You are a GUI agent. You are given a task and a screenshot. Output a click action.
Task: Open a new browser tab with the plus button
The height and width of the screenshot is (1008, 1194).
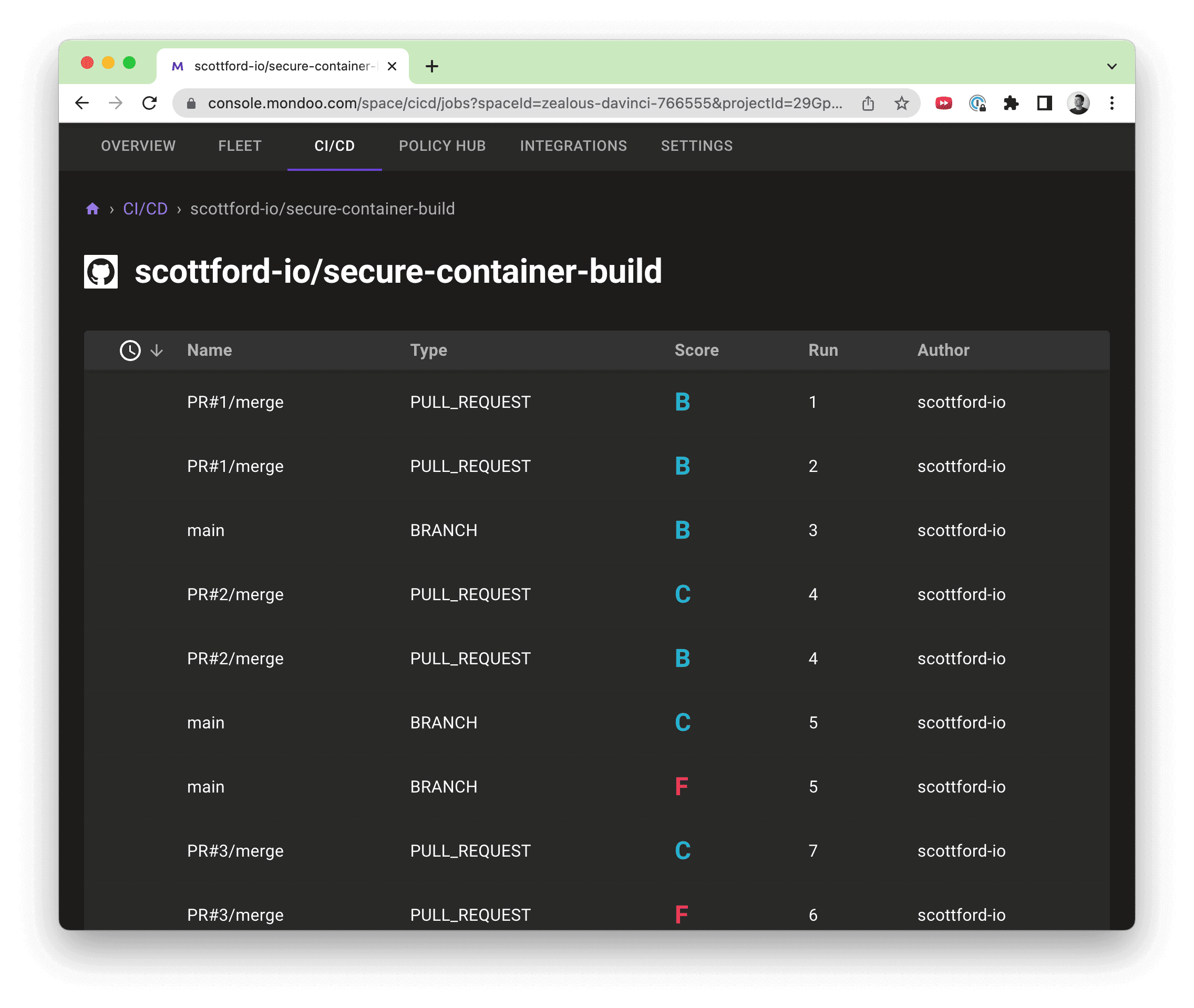432,66
